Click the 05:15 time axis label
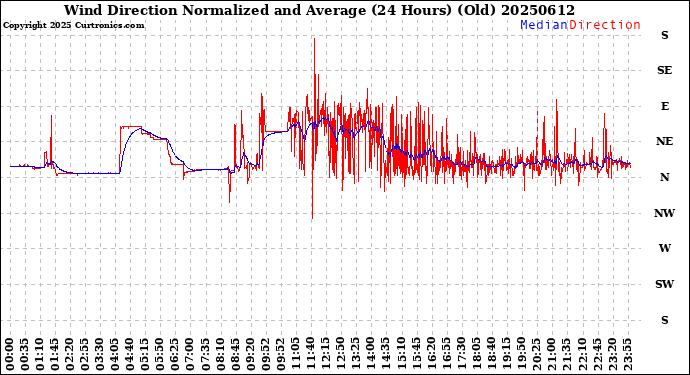This screenshot has height=375, width=690. point(145,354)
